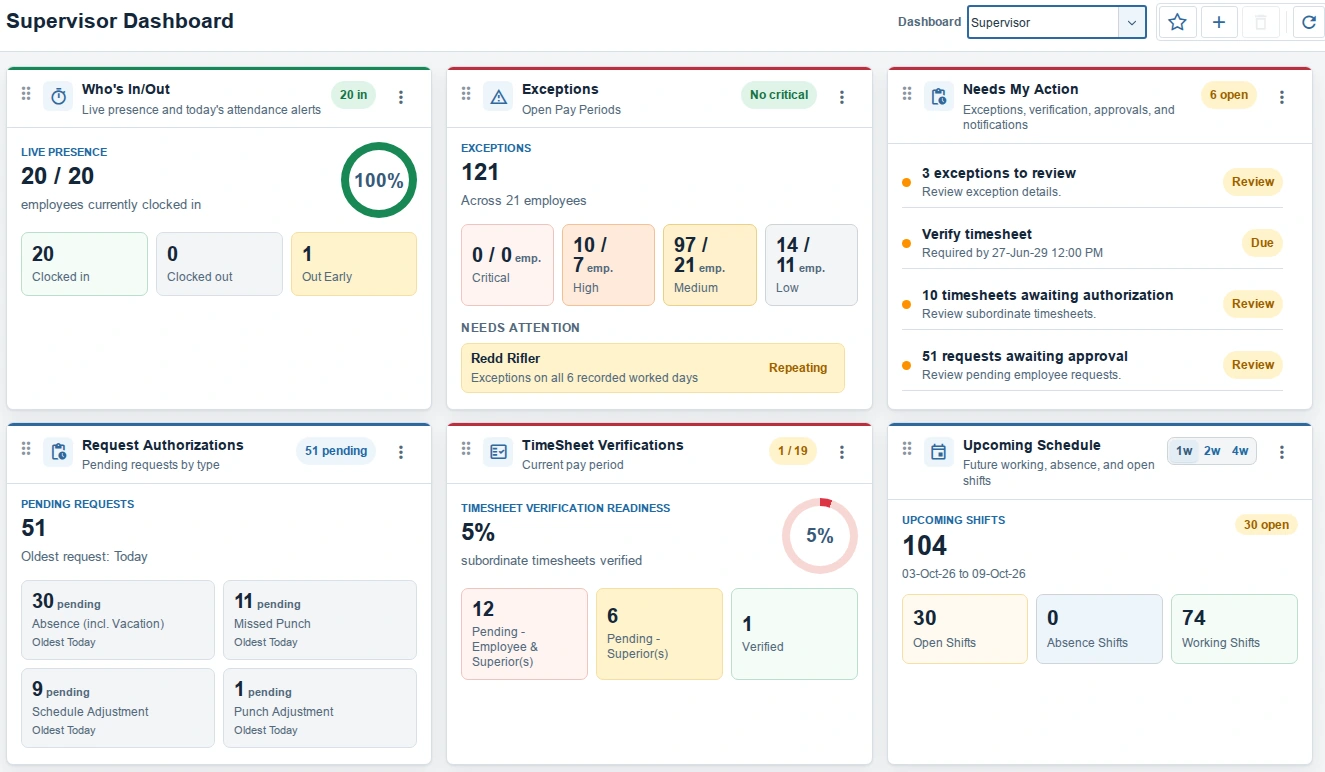Click the Due badge for Verify timesheet
1325x772 pixels.
1262,243
